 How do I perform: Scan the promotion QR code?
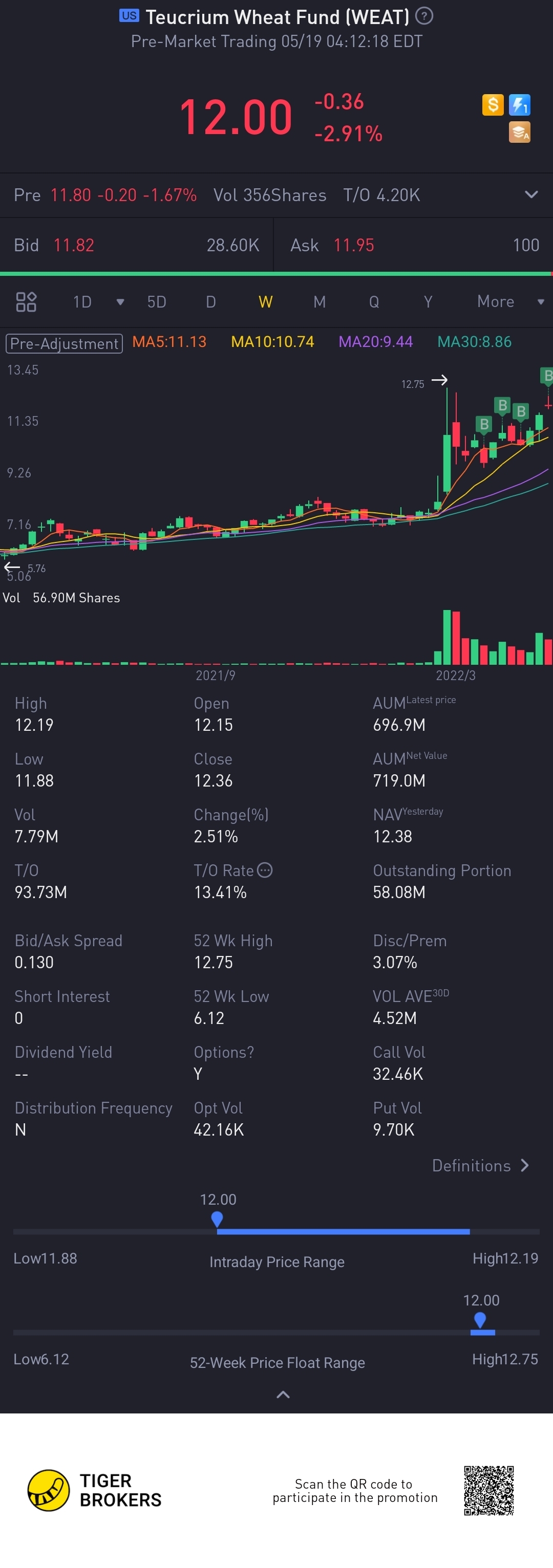tap(488, 1490)
